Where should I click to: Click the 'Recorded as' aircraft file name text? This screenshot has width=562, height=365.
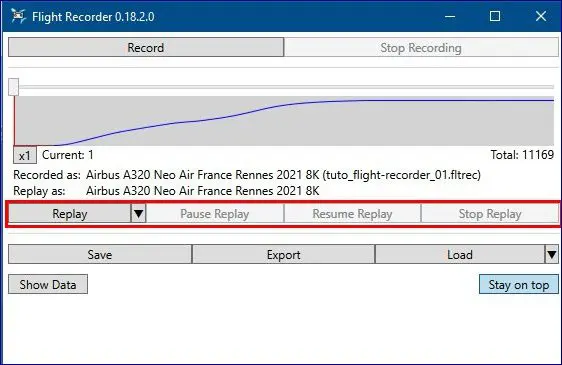[283, 175]
